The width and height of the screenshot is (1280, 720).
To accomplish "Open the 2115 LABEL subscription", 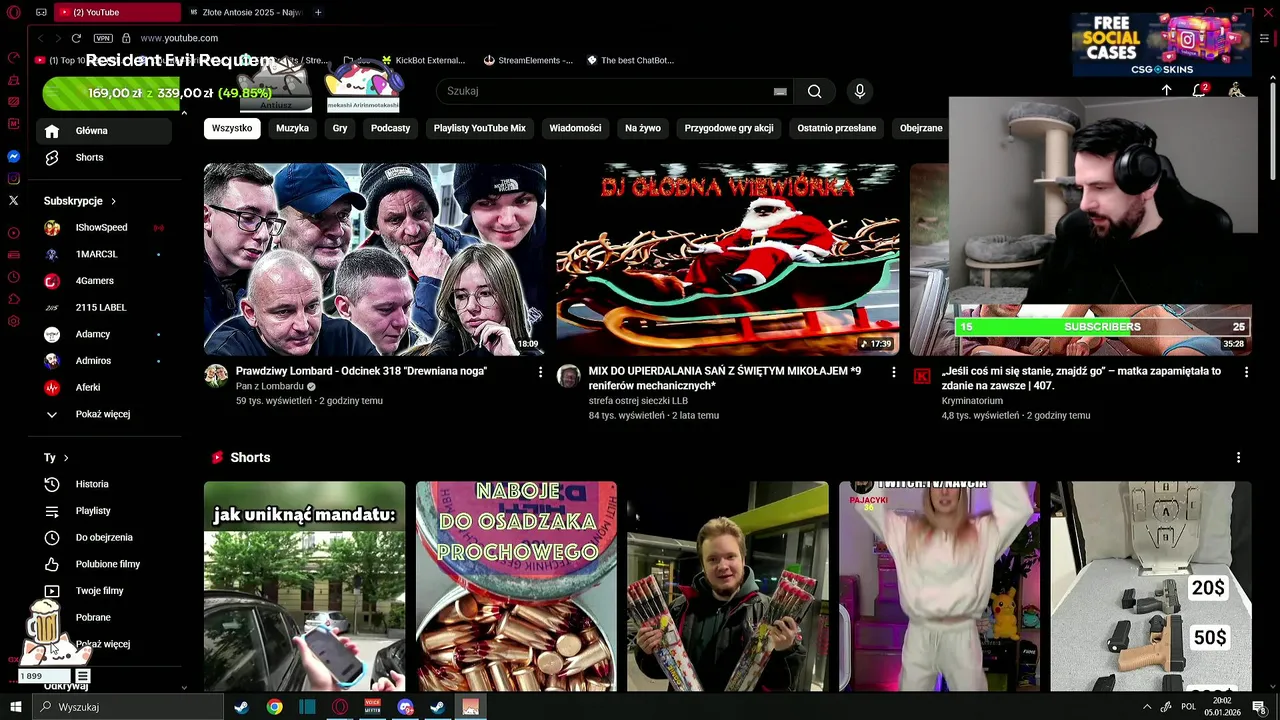I will (102, 307).
